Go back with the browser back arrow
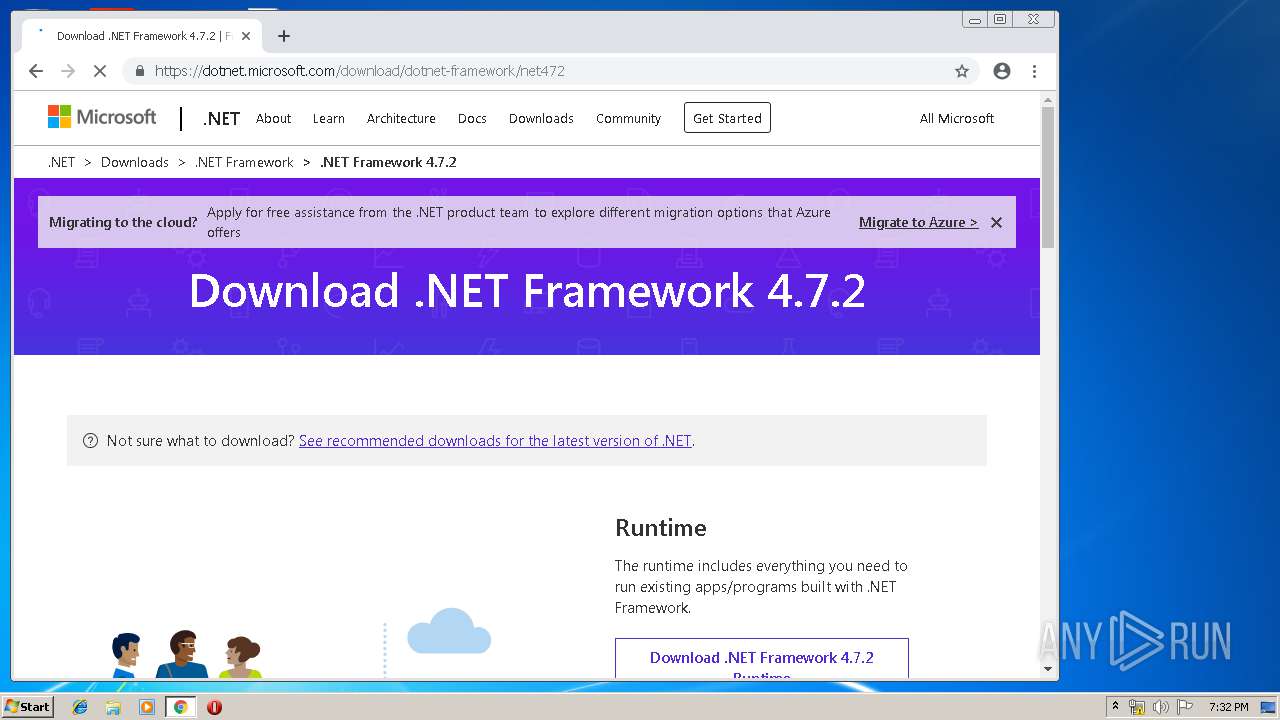 [x=36, y=71]
